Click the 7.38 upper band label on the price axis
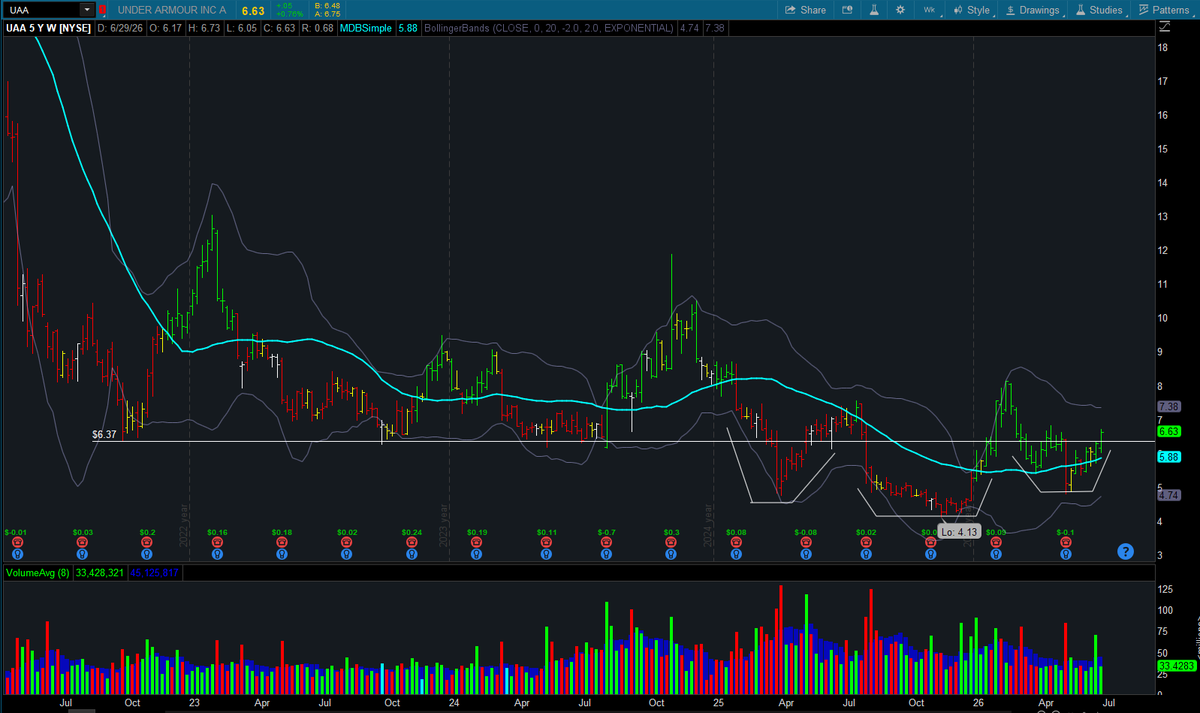This screenshot has height=713, width=1200. (1171, 407)
